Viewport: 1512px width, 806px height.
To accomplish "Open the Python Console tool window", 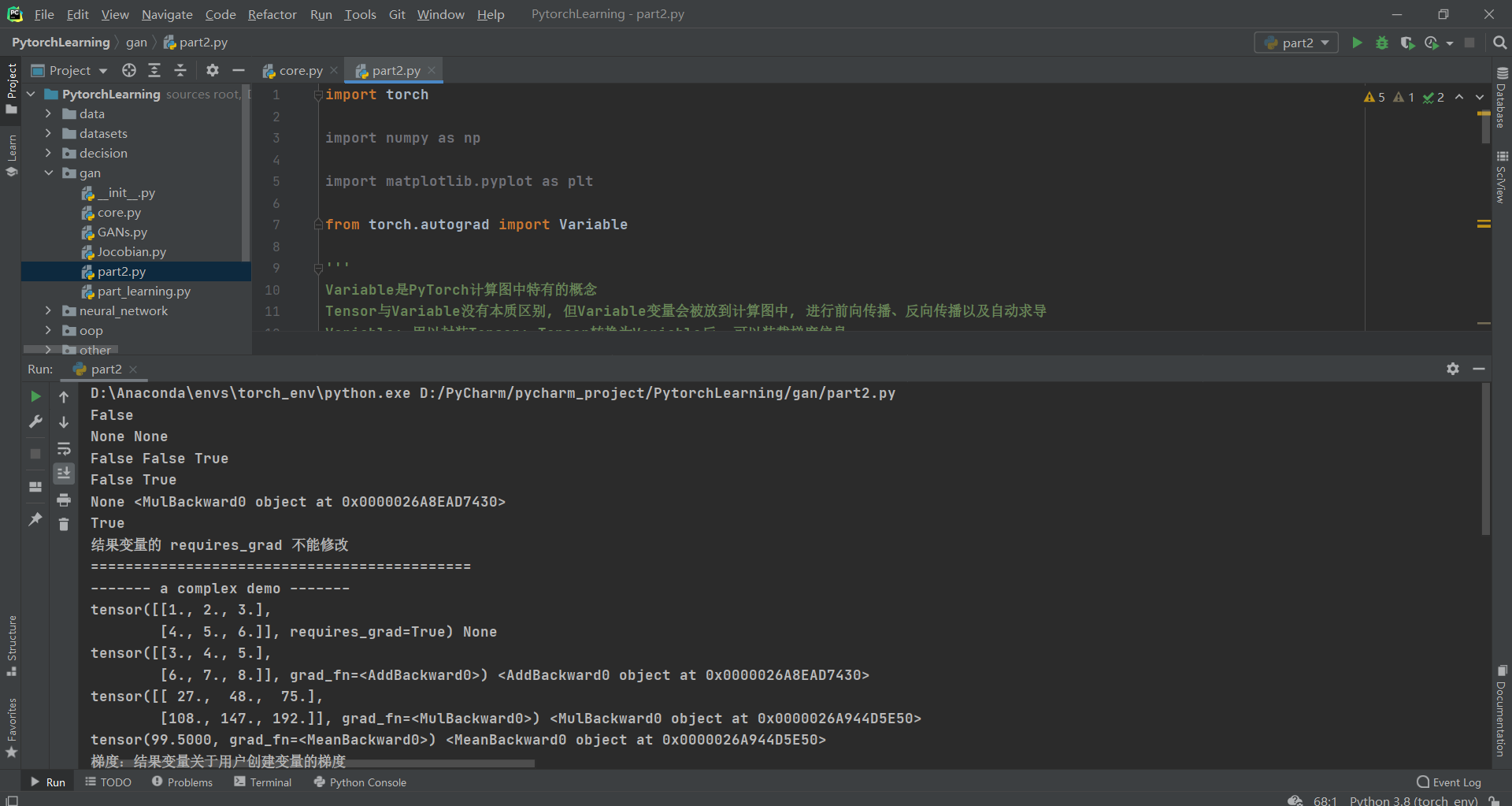I will point(360,782).
